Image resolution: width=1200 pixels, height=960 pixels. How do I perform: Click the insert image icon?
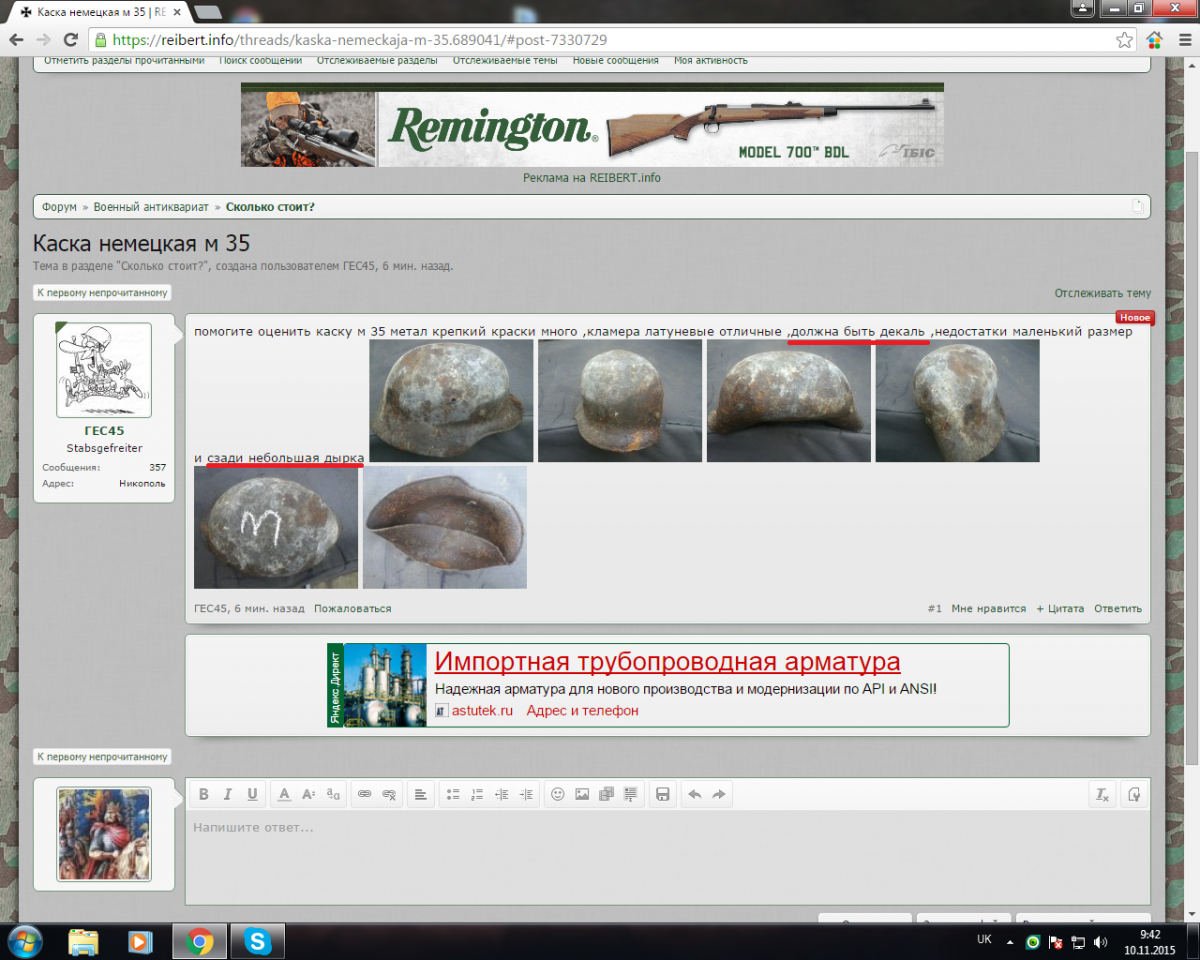pyautogui.click(x=582, y=794)
